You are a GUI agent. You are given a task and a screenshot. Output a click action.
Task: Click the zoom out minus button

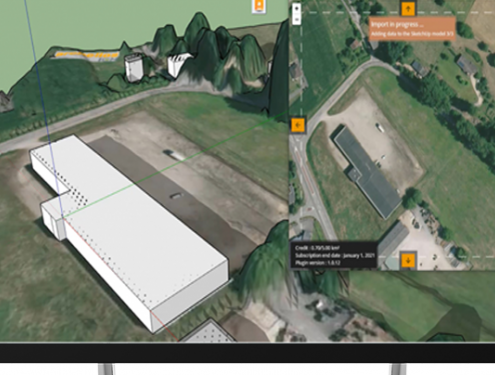[297, 19]
